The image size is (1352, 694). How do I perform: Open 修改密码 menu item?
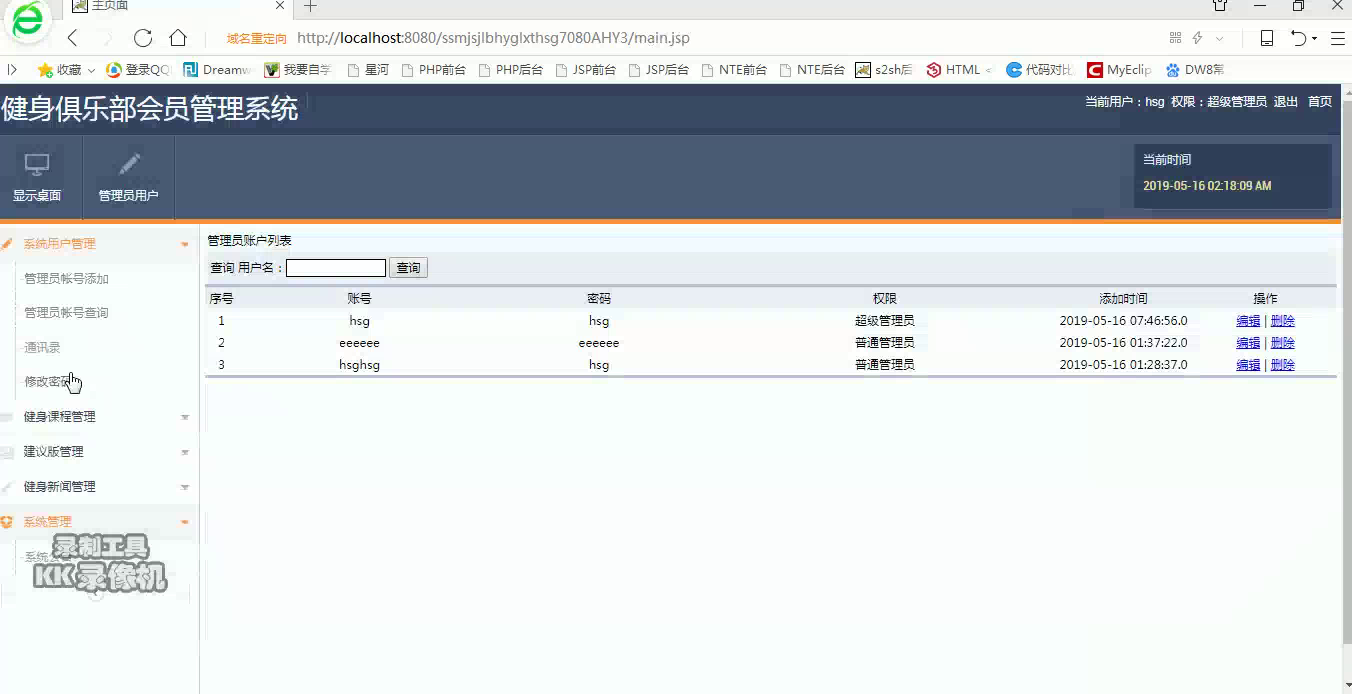point(48,381)
